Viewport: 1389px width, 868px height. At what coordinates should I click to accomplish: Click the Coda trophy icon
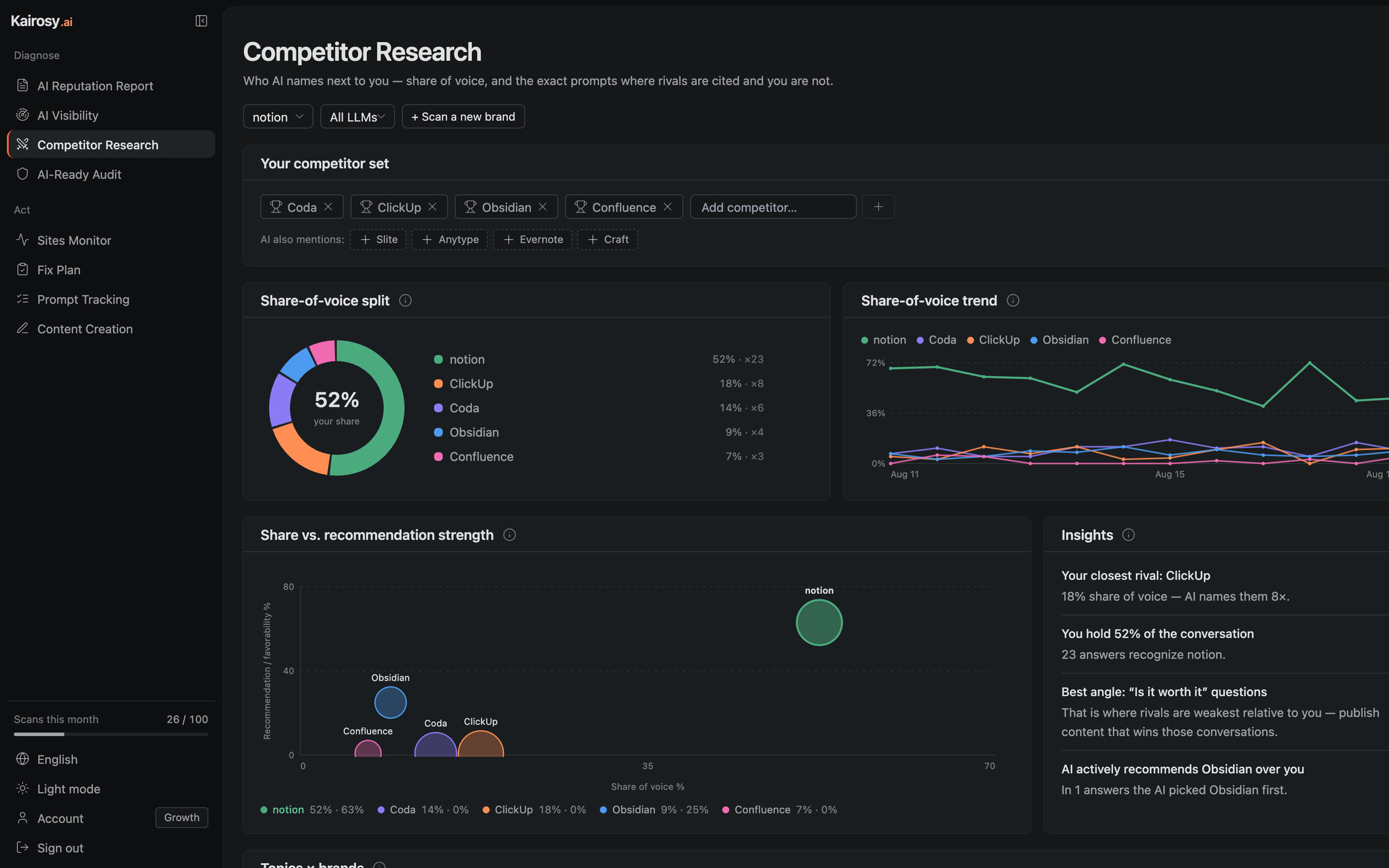(x=276, y=207)
